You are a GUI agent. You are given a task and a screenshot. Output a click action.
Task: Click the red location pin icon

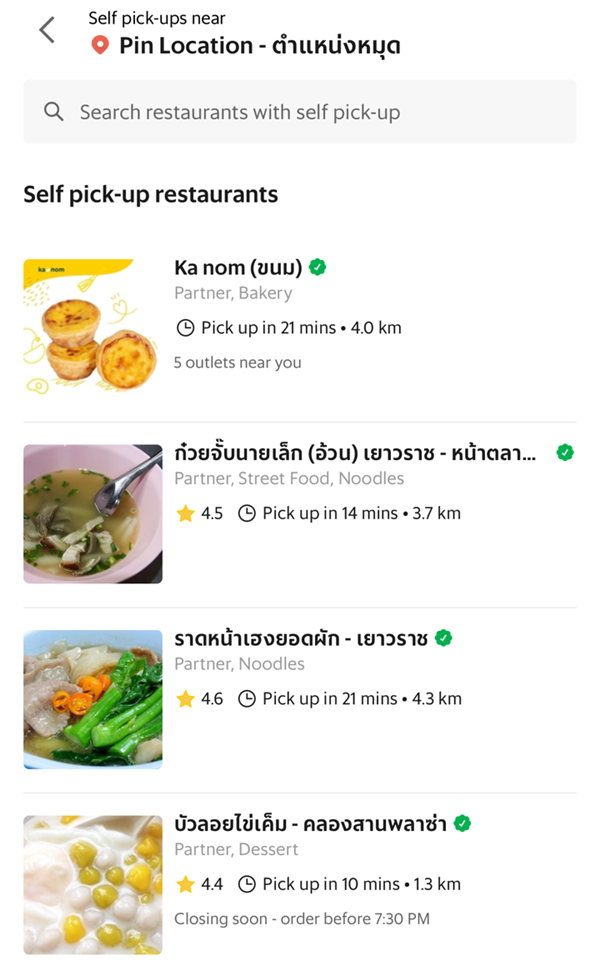(x=100, y=45)
